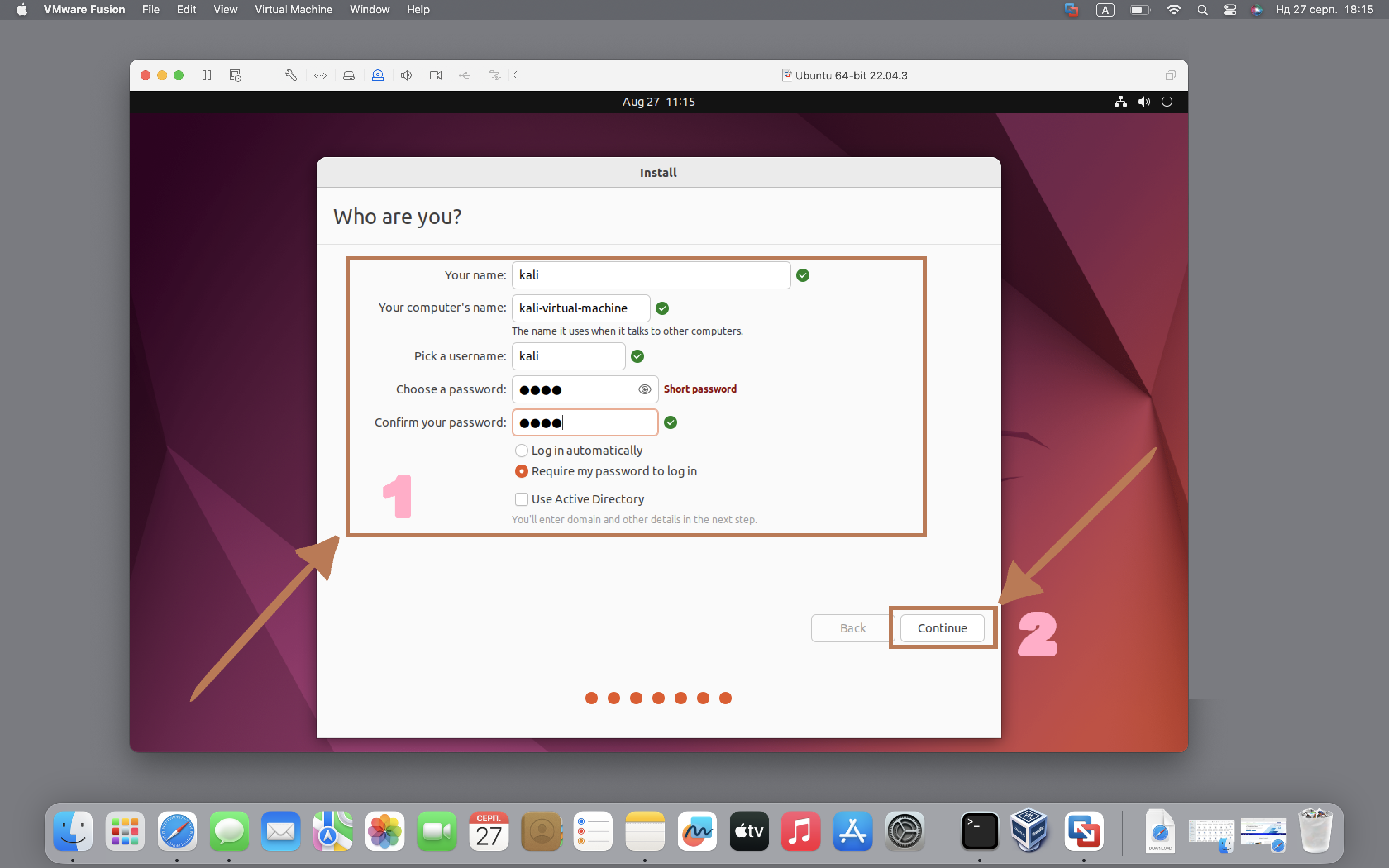The height and width of the screenshot is (868, 1389).
Task: Reveal password with the eye icon
Action: pyautogui.click(x=644, y=389)
